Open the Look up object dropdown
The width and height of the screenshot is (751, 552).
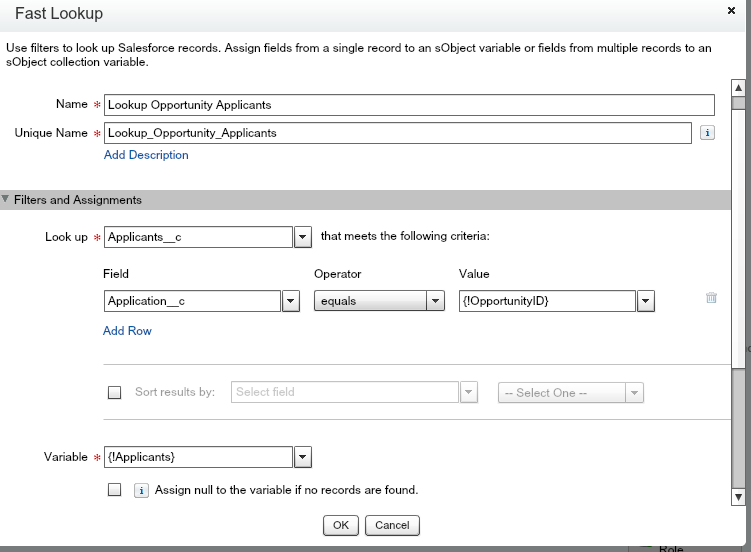click(x=303, y=237)
